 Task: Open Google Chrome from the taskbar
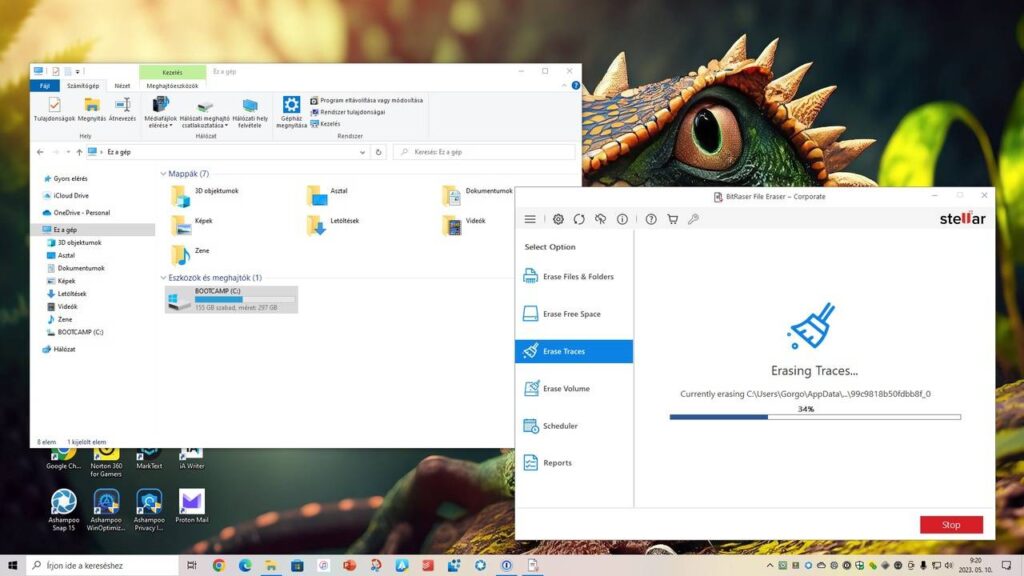[219, 566]
